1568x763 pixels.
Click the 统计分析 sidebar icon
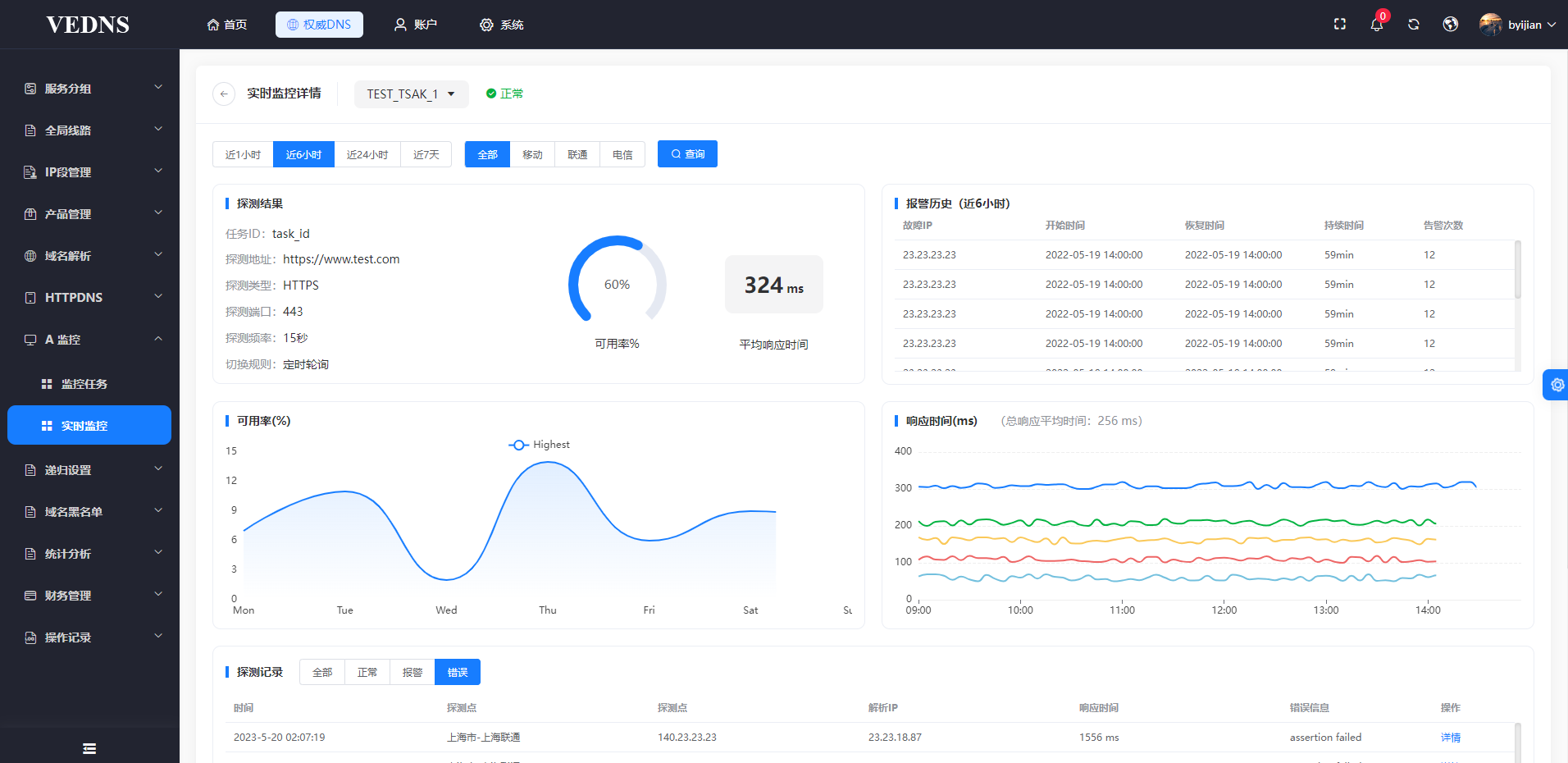point(30,554)
